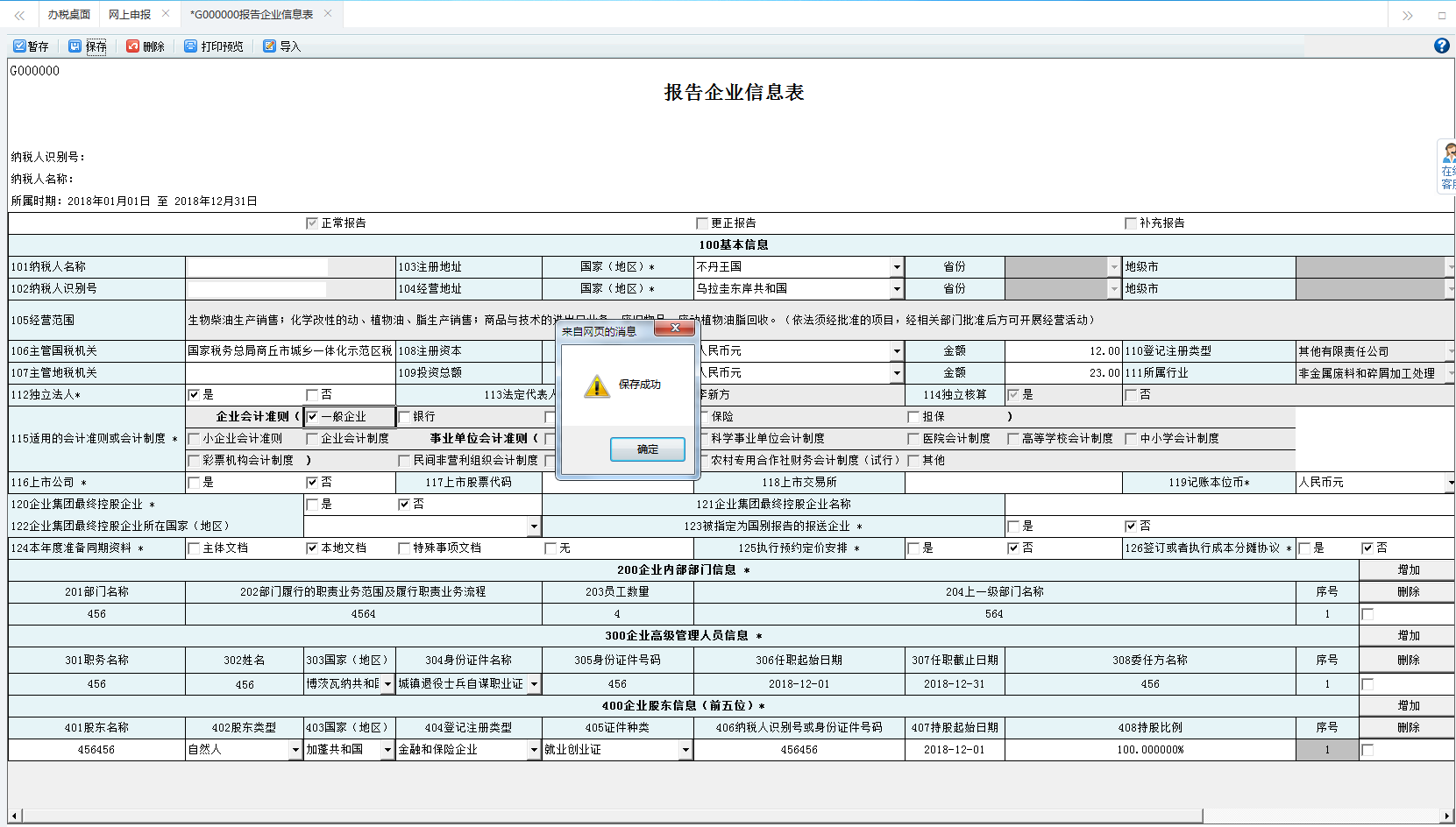Open the blue help question mark icon
Viewport: 1456px width, 827px height.
tap(1441, 46)
